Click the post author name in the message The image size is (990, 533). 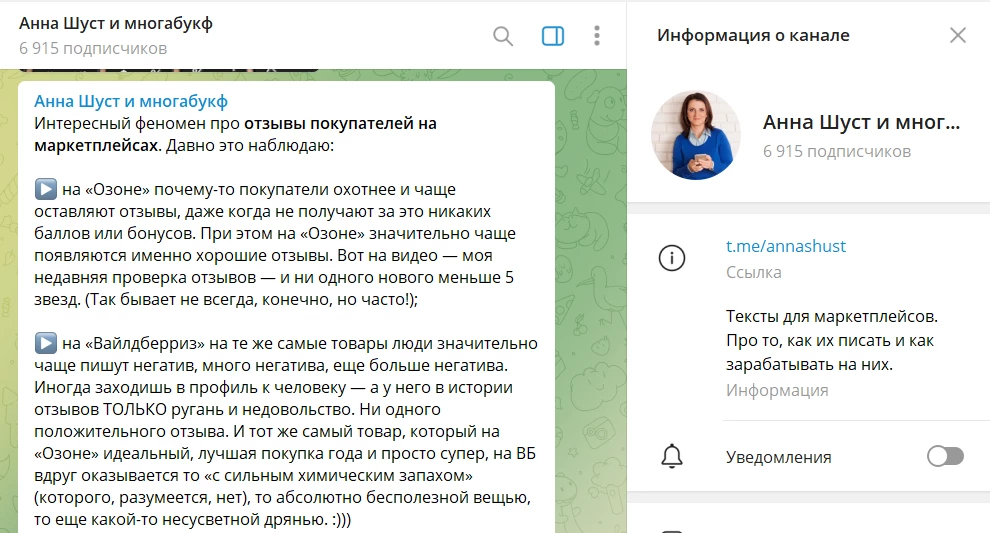(x=131, y=101)
